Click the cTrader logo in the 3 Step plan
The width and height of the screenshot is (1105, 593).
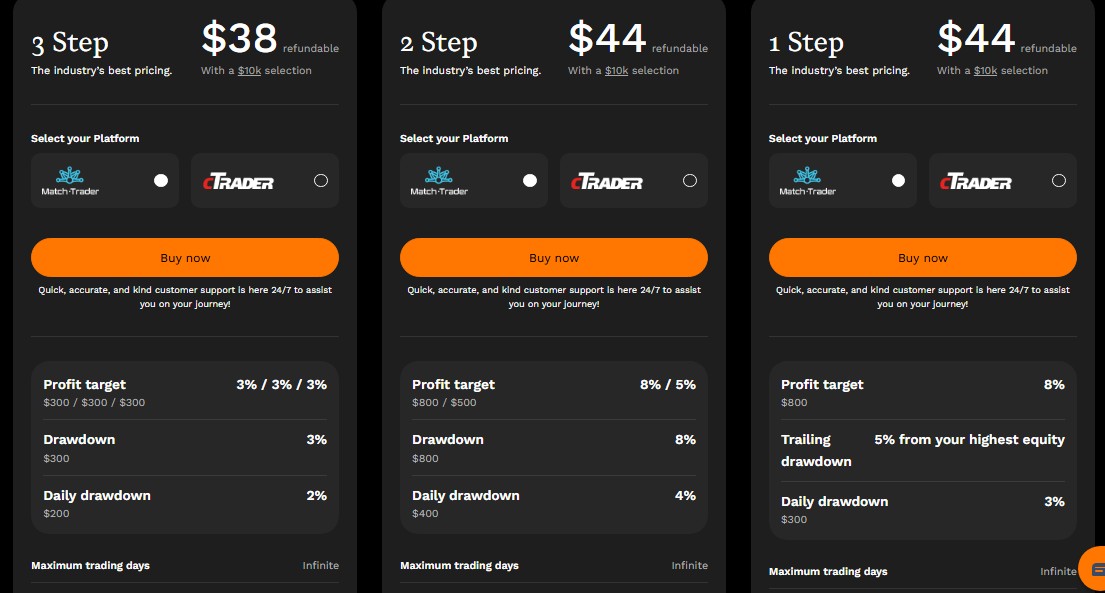tap(240, 181)
